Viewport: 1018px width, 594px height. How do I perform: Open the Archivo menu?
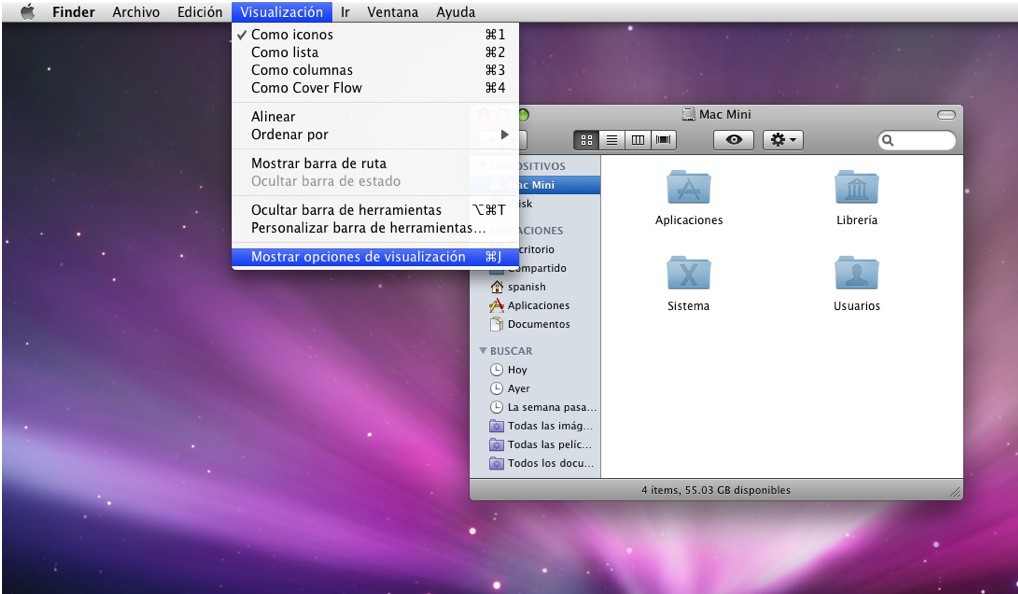(x=136, y=12)
